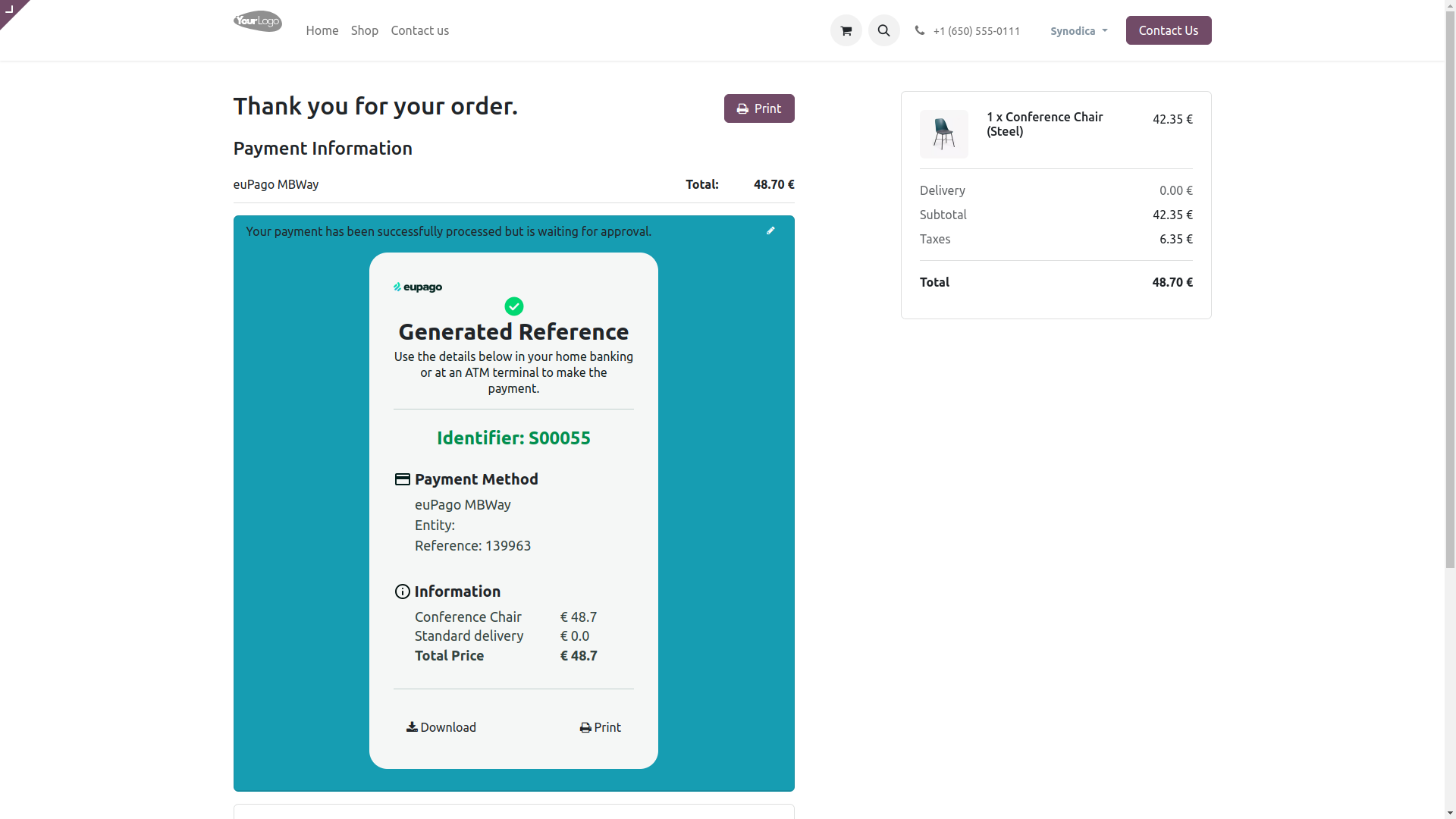The width and height of the screenshot is (1456, 819).
Task: Click the credit card Payment Method icon
Action: point(403,479)
